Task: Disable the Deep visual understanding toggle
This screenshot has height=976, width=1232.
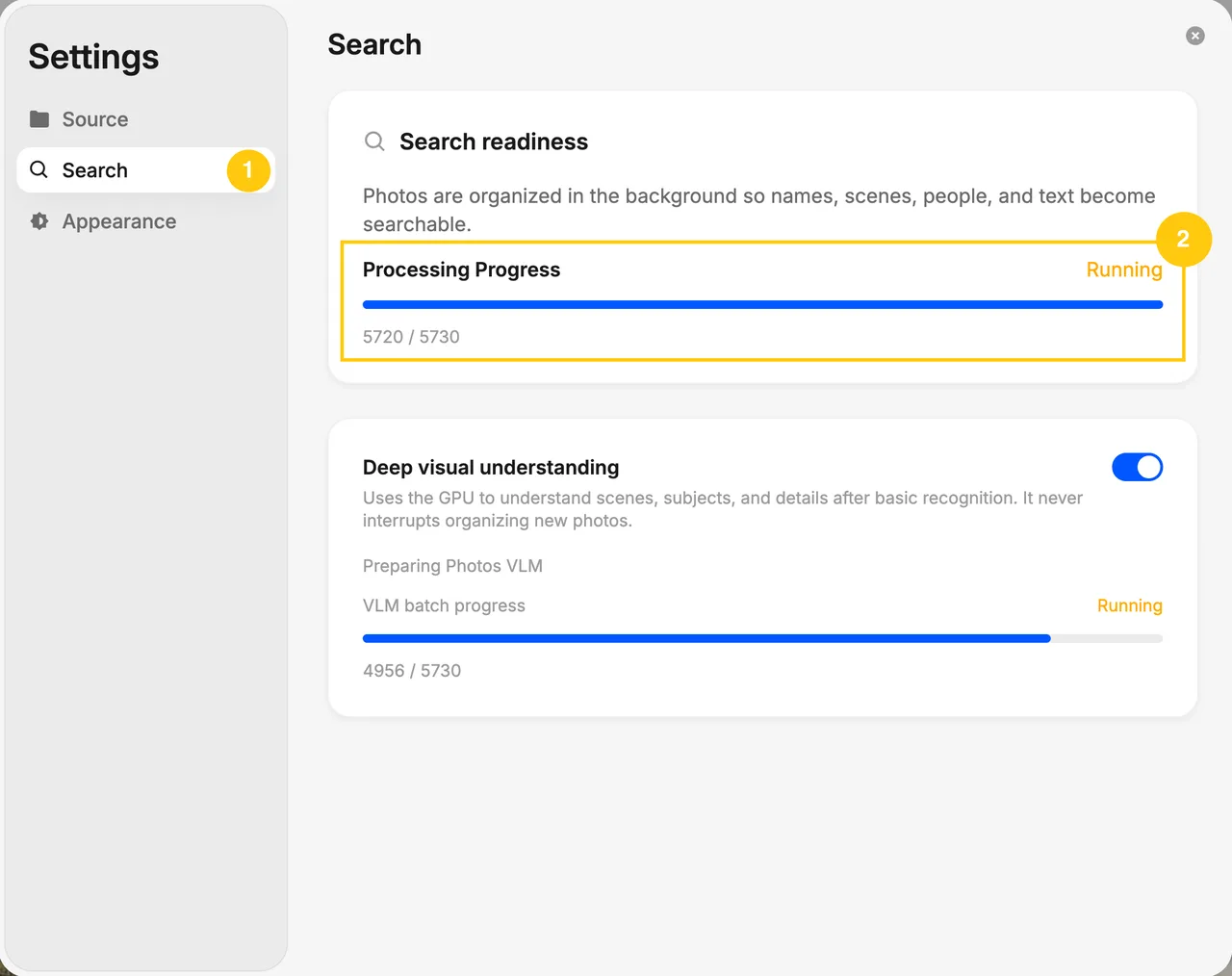Action: (x=1137, y=467)
